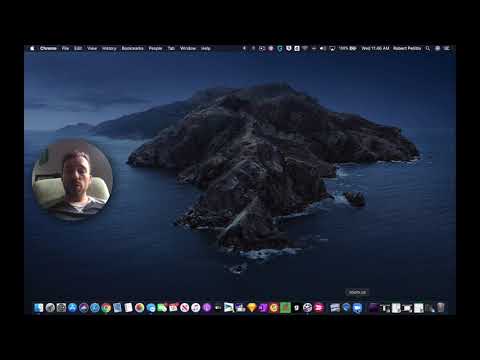Open the Help menu
Image resolution: width=480 pixels, height=360 pixels.
pyautogui.click(x=206, y=48)
